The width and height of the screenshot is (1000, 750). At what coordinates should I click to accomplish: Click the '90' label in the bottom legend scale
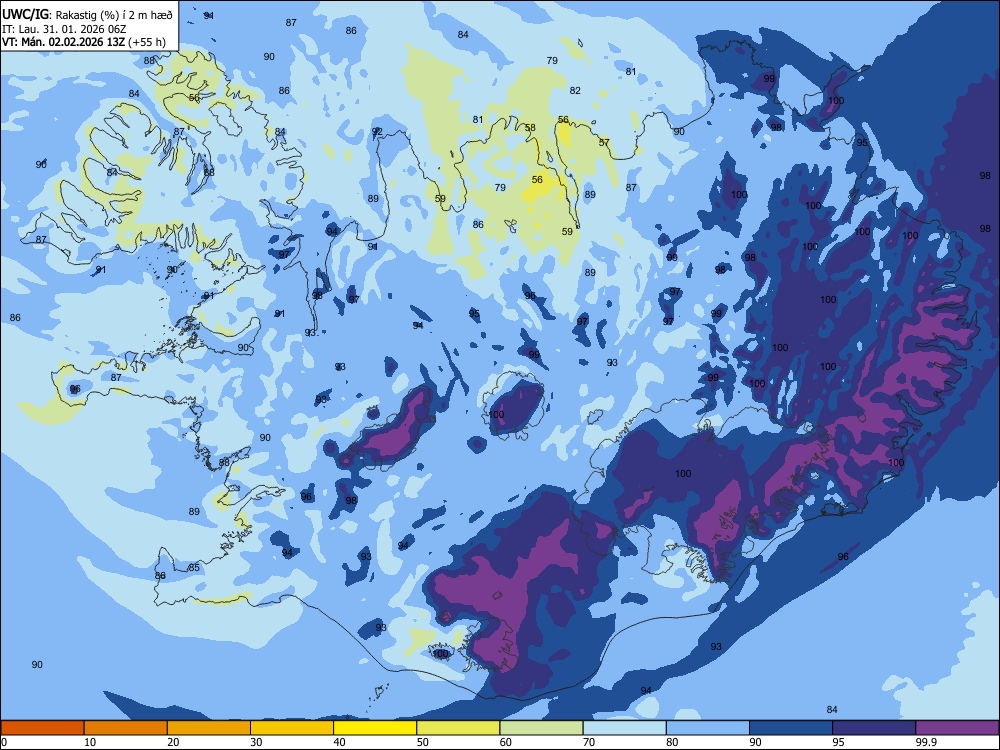tap(755, 742)
